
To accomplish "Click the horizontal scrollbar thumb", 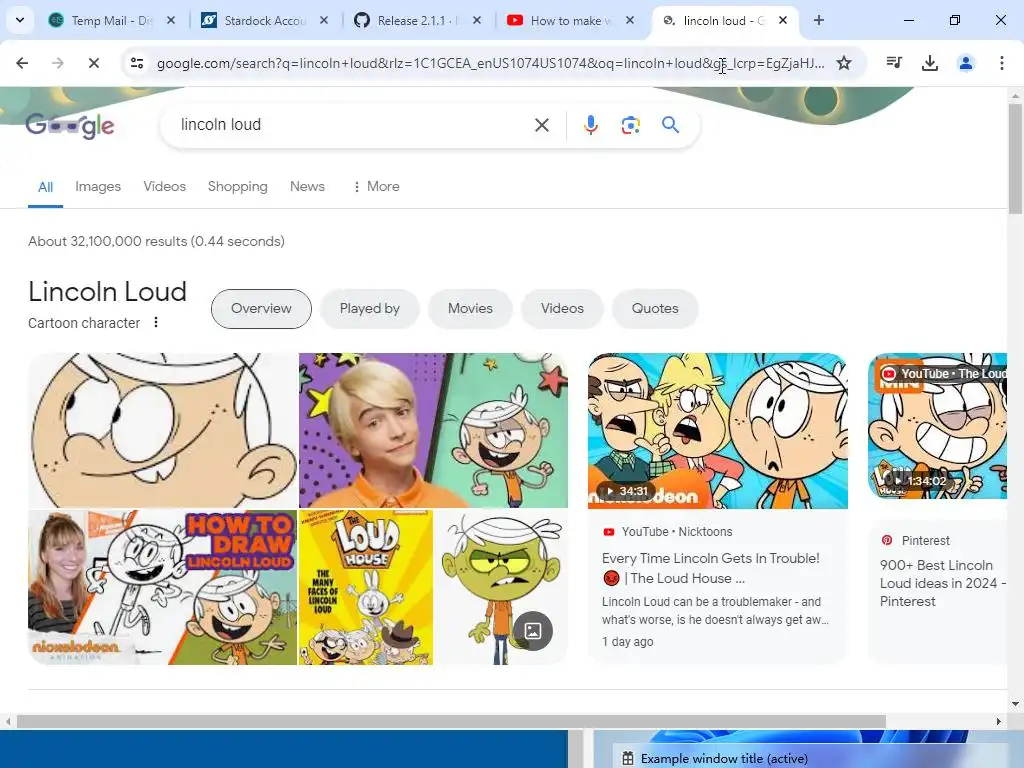I will [451, 722].
